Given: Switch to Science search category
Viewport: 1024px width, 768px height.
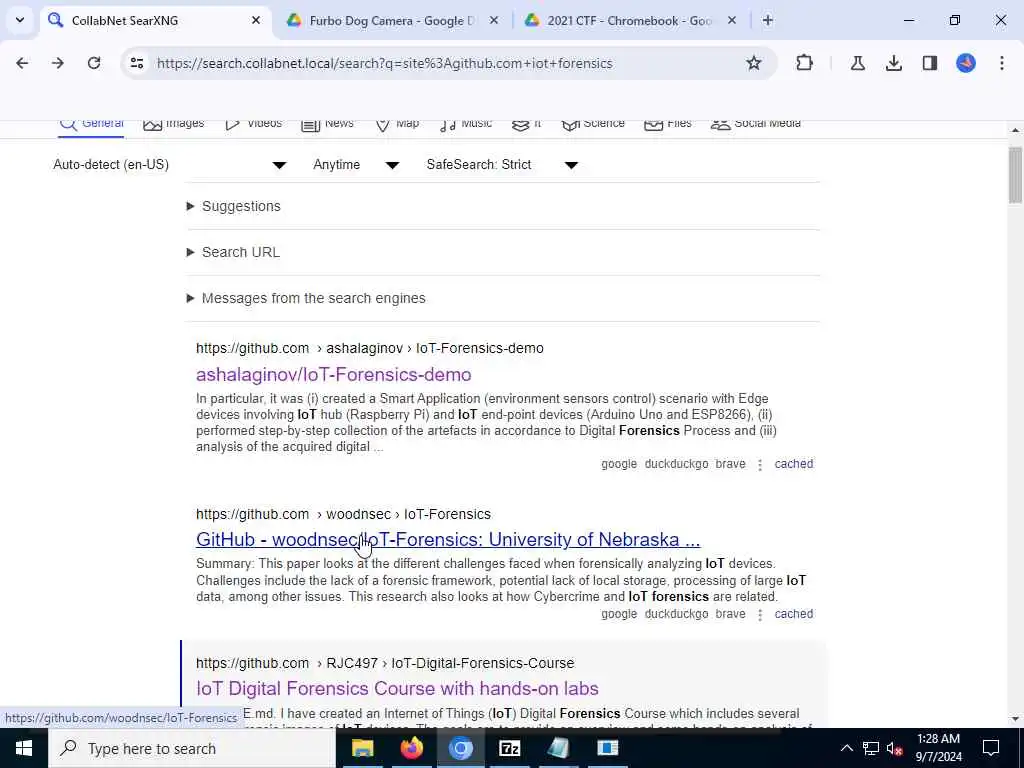Looking at the screenshot, I should coord(593,123).
